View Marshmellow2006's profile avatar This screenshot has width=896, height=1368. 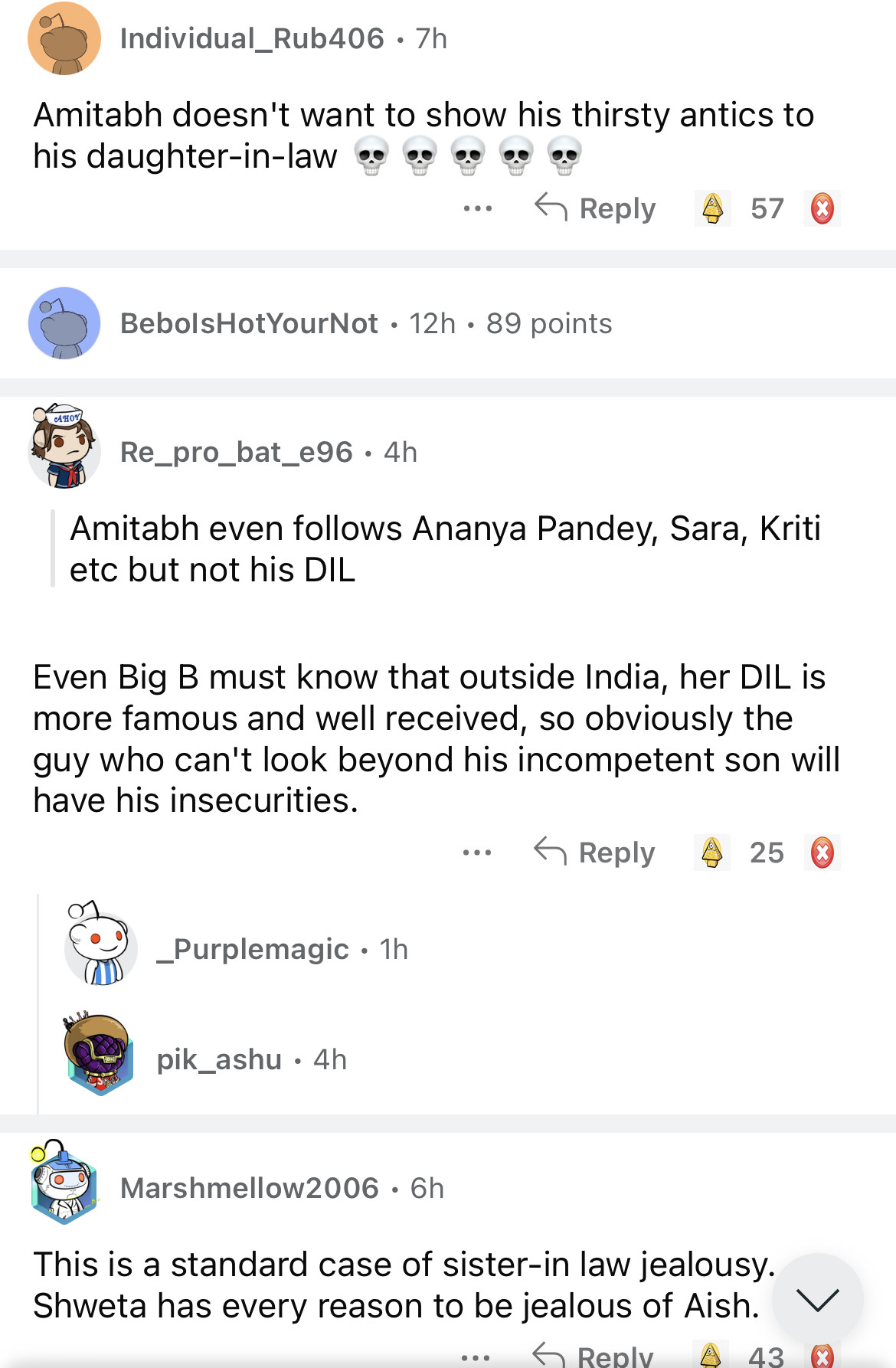pos(64,1184)
